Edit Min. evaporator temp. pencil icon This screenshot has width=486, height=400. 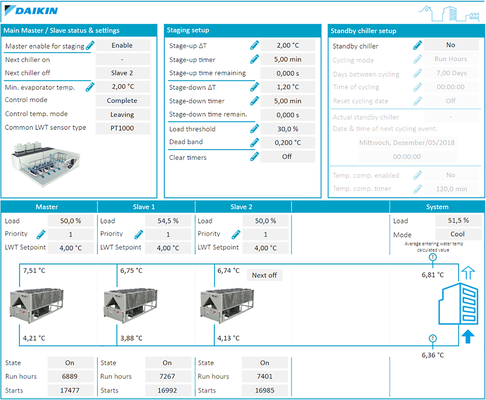[90, 87]
